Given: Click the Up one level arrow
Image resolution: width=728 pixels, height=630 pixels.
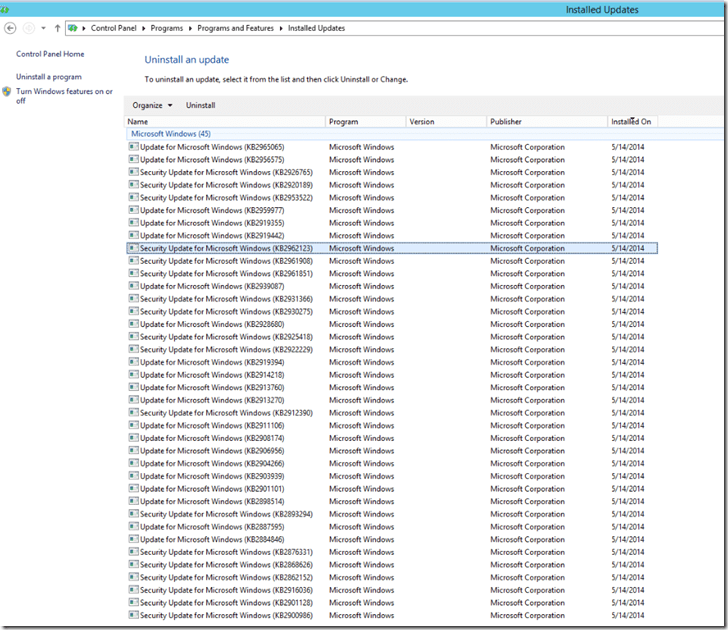Looking at the screenshot, I should pos(58,28).
